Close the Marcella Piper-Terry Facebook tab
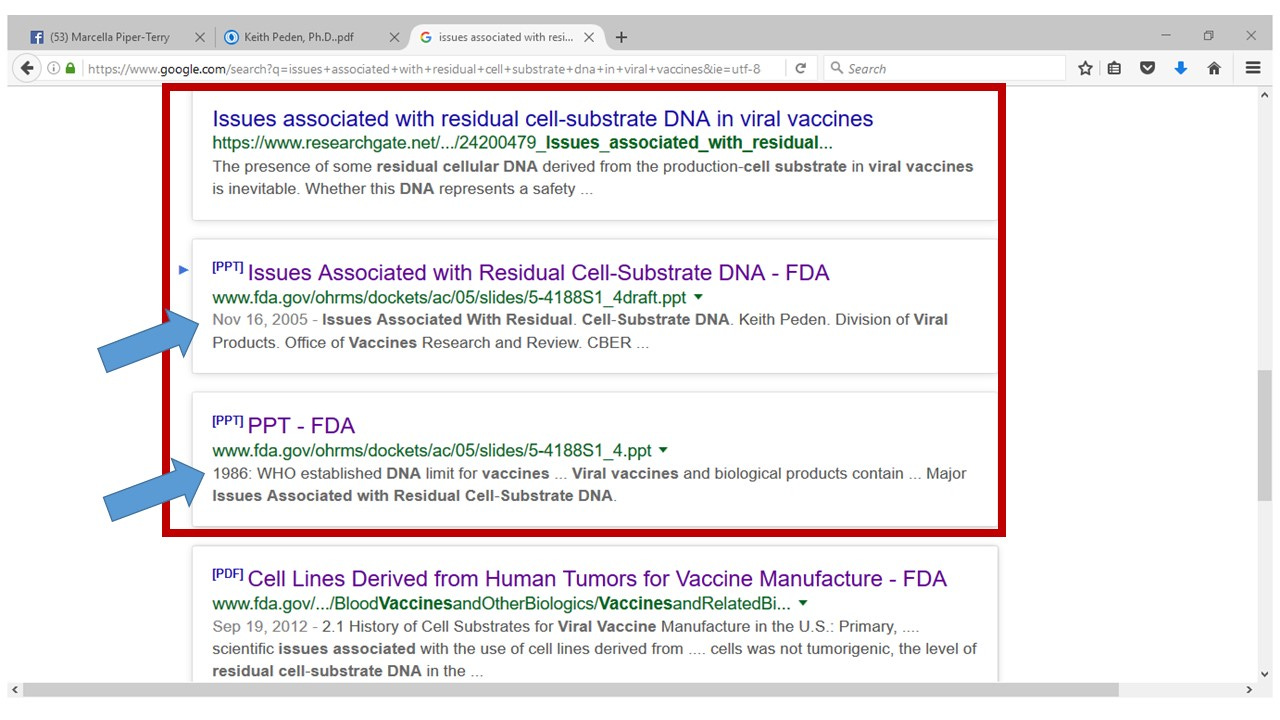 [199, 37]
